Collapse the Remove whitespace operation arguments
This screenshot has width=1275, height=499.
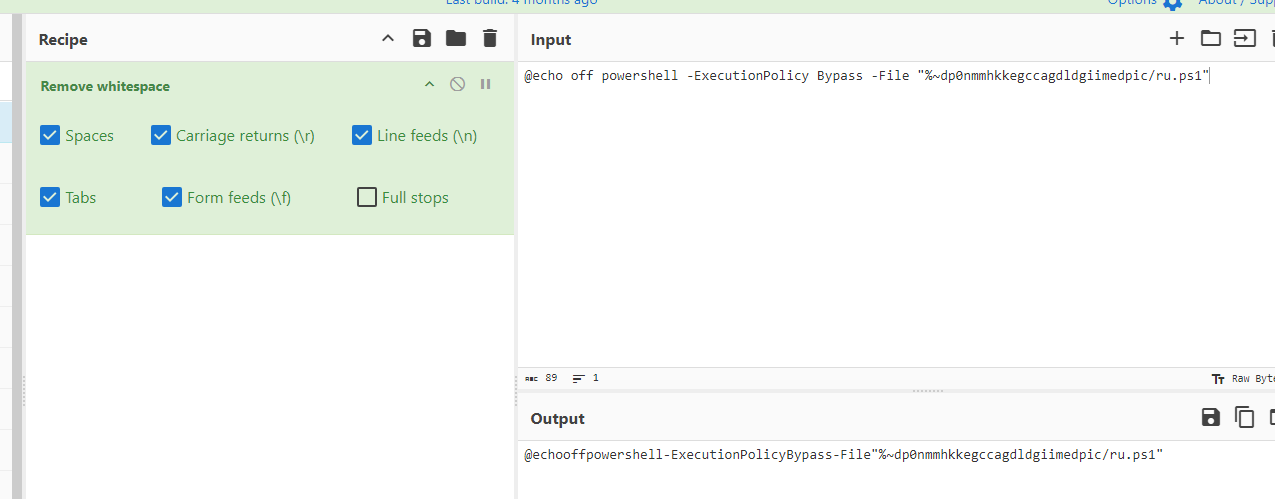(430, 85)
